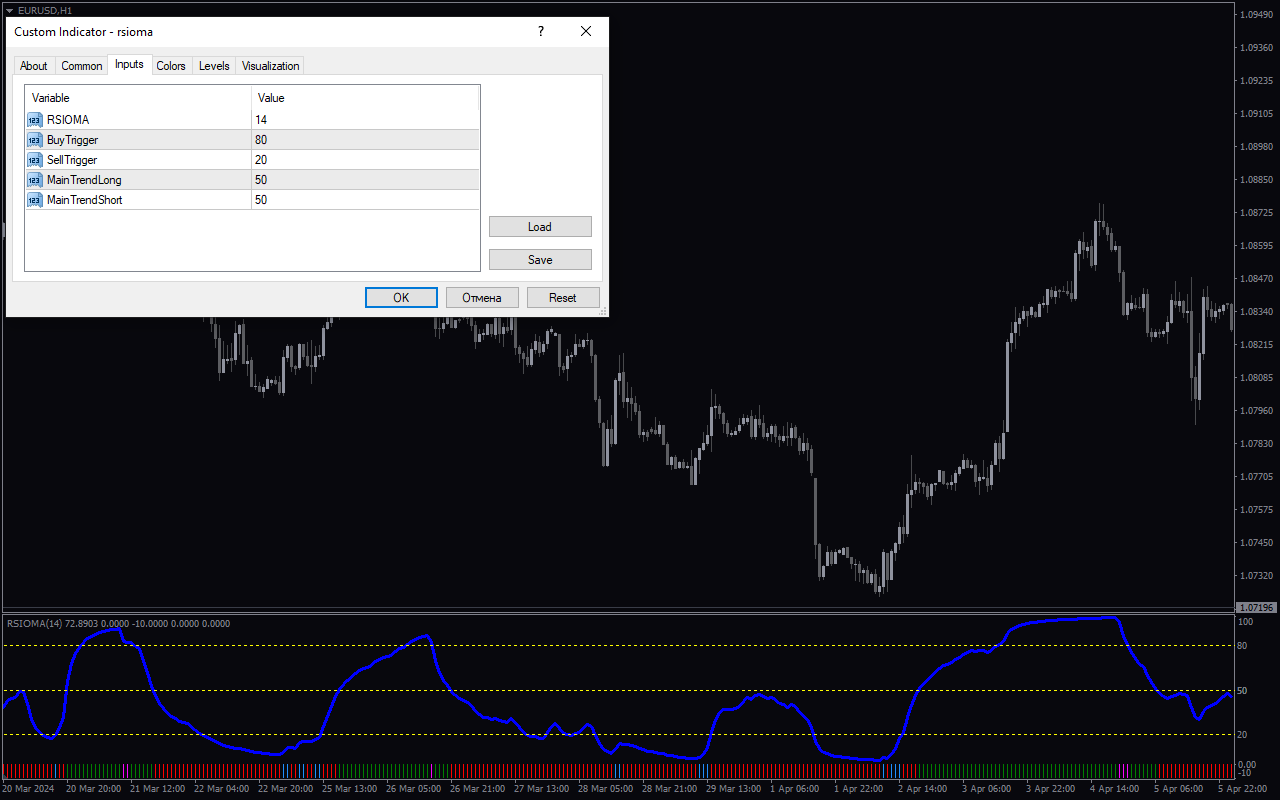Click the BuyTrigger variable type icon
Viewport: 1280px width, 800px height.
pos(35,140)
